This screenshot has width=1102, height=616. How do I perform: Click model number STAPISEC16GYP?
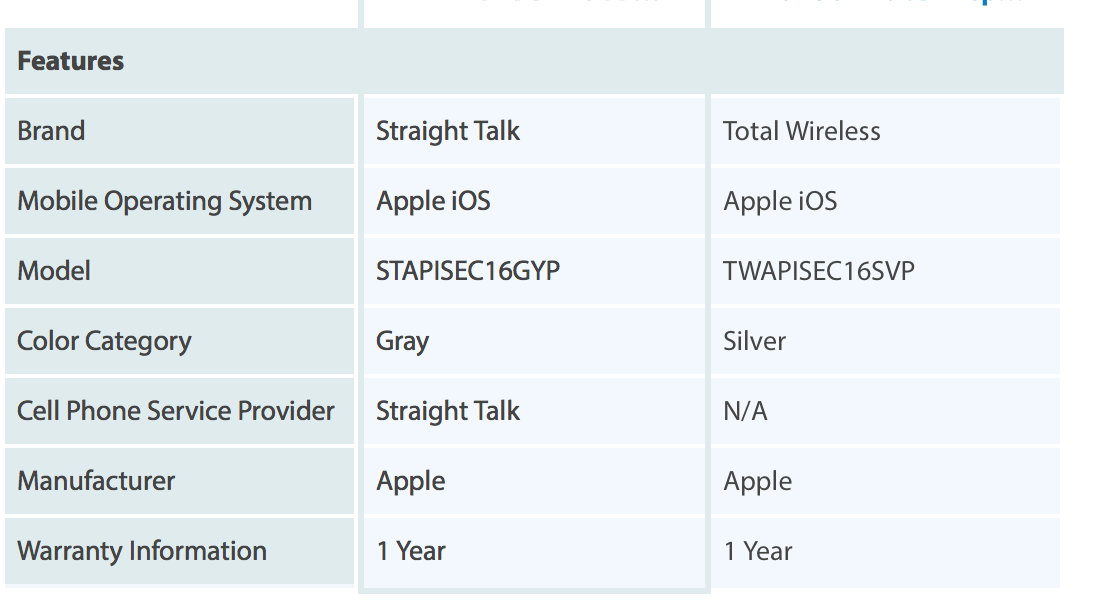[467, 271]
